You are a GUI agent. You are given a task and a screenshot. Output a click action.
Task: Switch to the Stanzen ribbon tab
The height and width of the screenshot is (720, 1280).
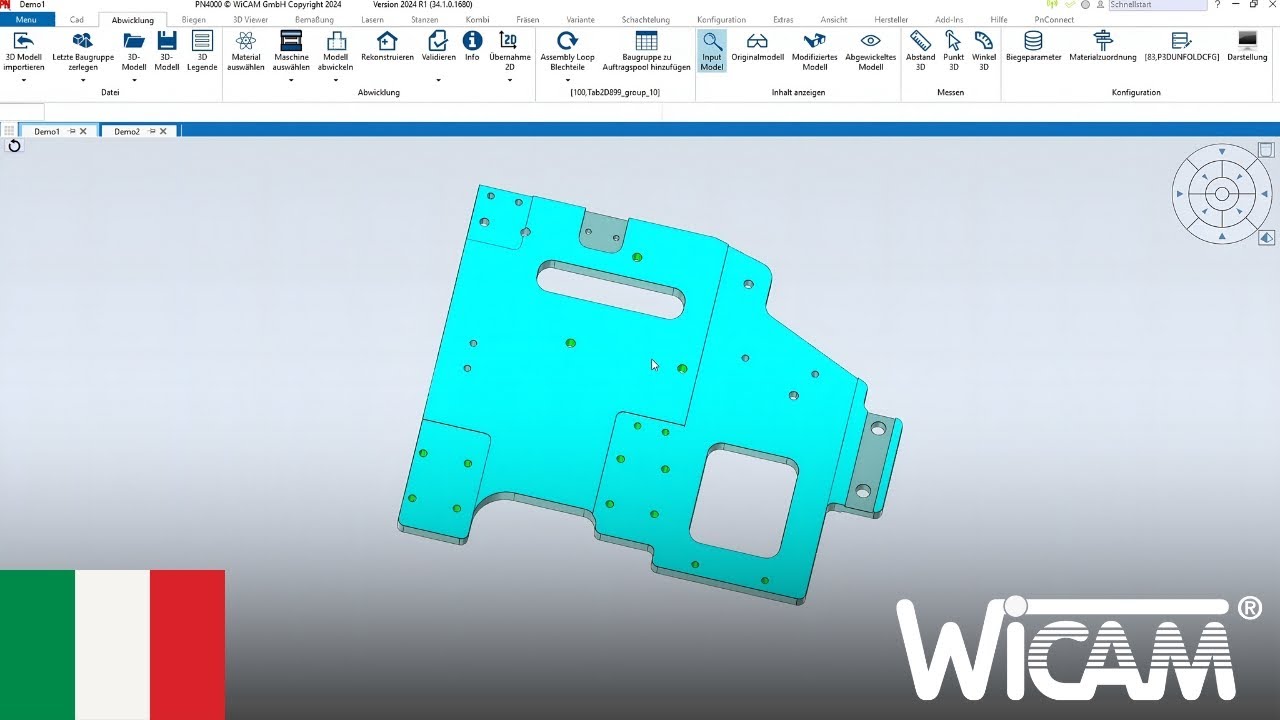click(x=424, y=20)
